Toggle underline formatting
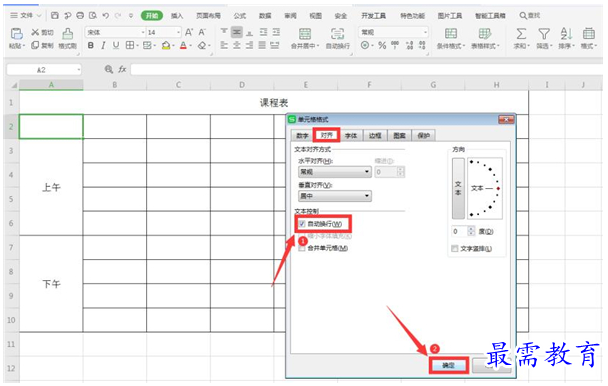The height and width of the screenshot is (386, 608). (116, 46)
